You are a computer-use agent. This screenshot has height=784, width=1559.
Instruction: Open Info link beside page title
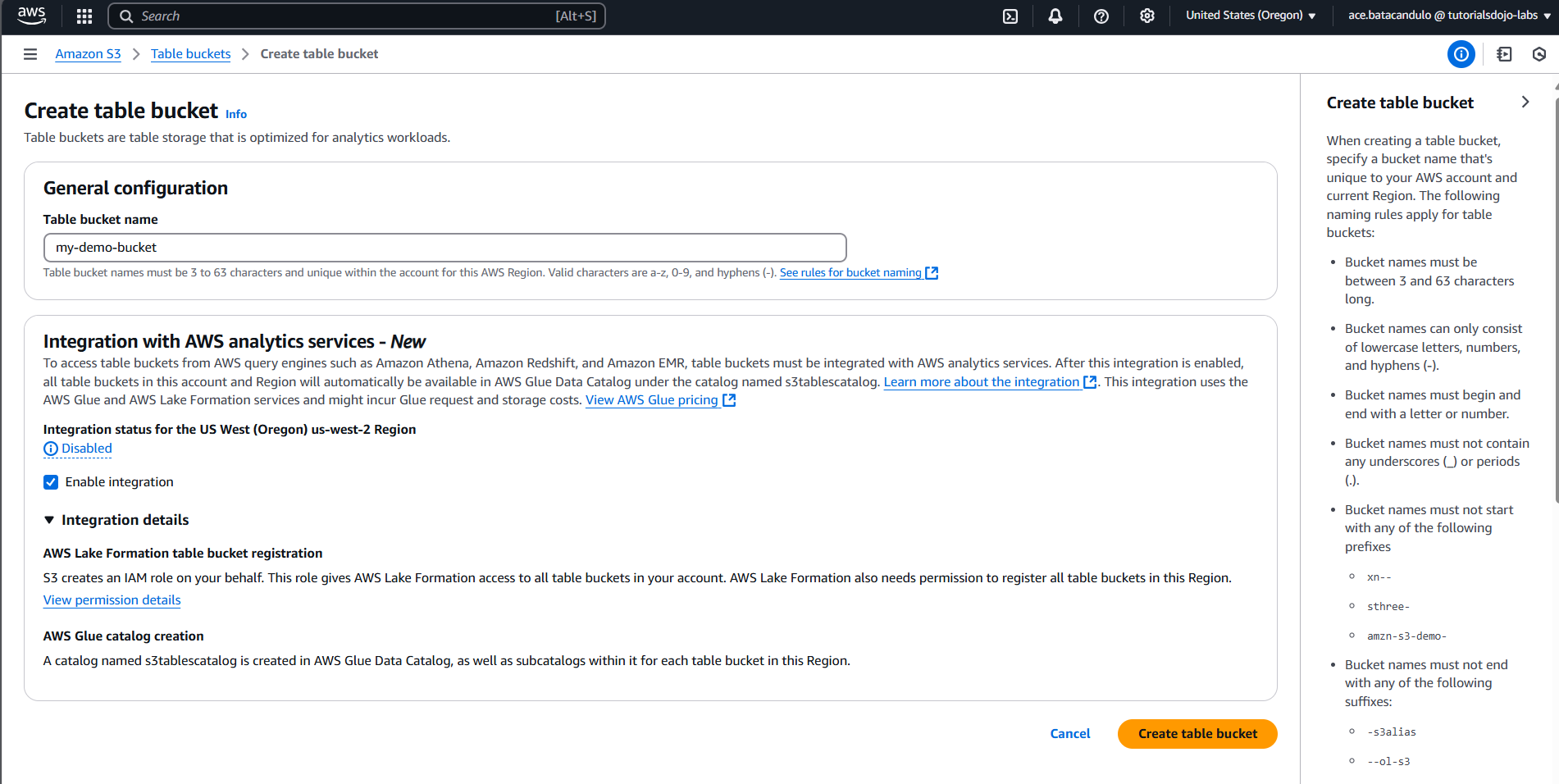[x=236, y=114]
